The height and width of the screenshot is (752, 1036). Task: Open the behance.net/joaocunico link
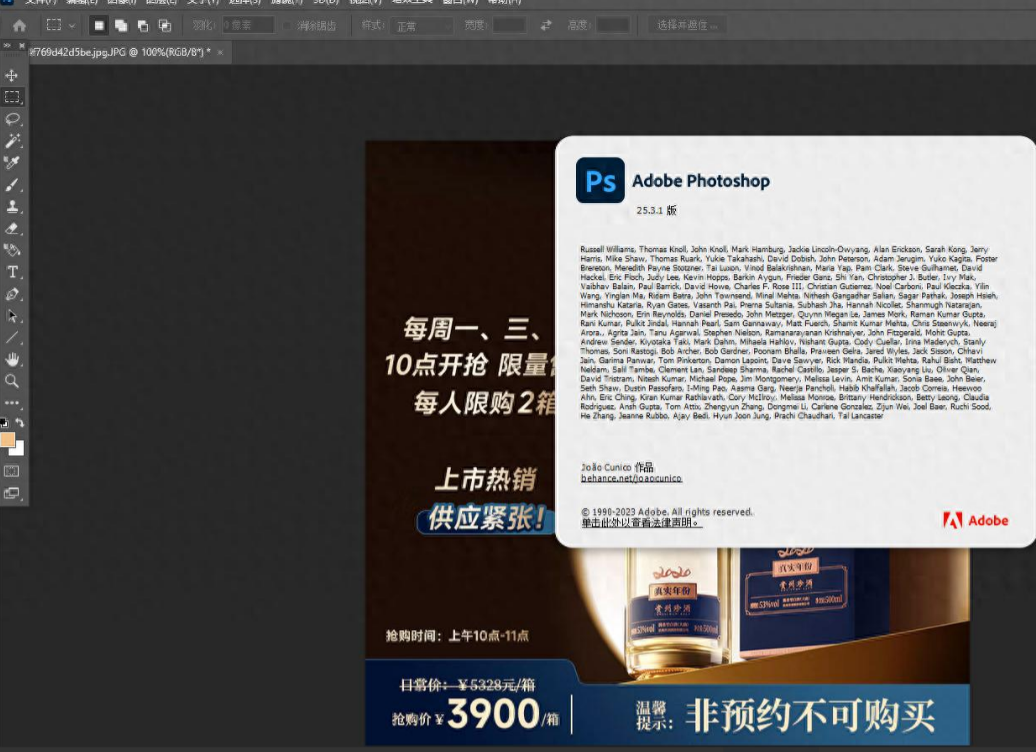pos(631,478)
